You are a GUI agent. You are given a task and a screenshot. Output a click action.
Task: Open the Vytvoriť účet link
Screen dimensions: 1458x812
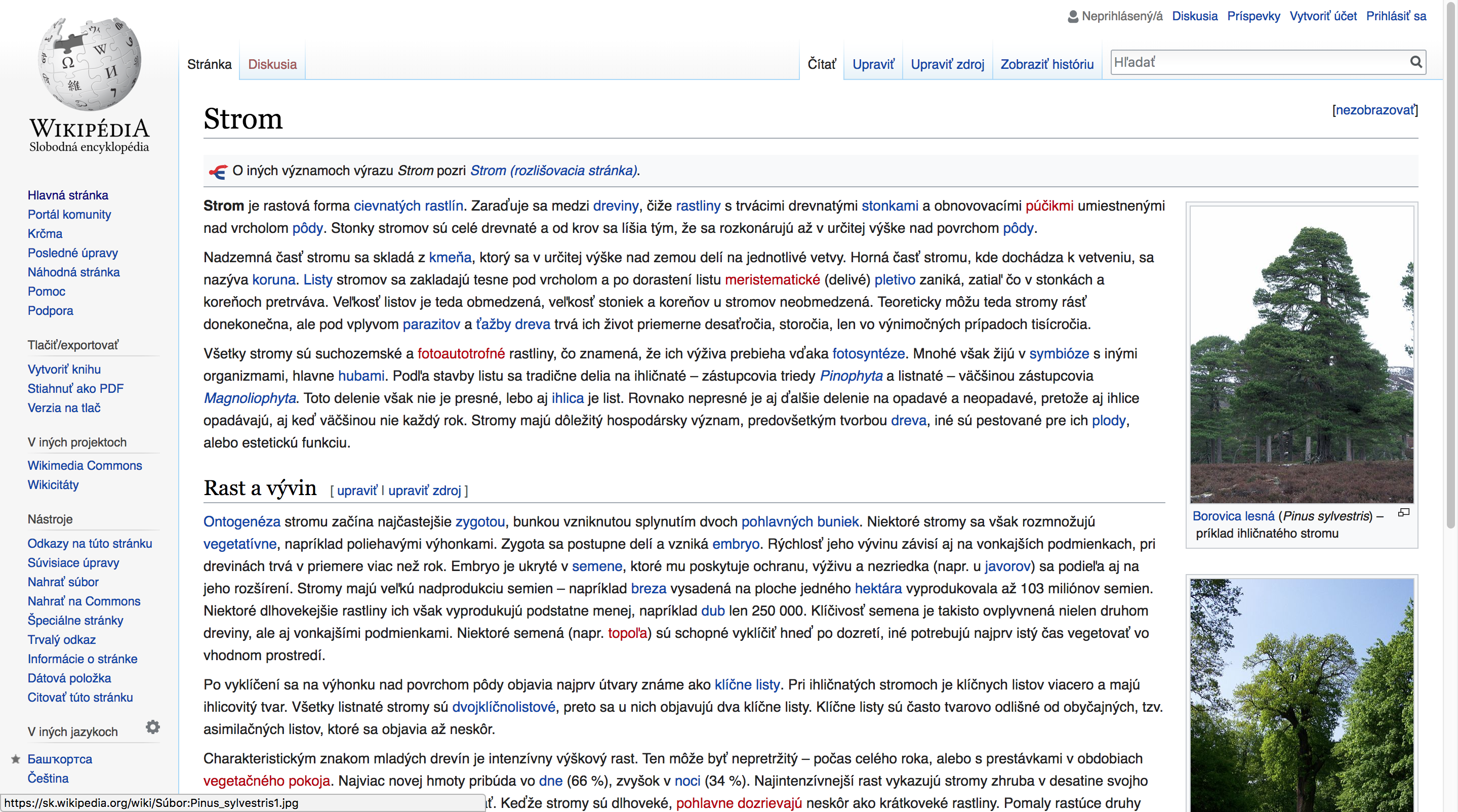point(1323,16)
